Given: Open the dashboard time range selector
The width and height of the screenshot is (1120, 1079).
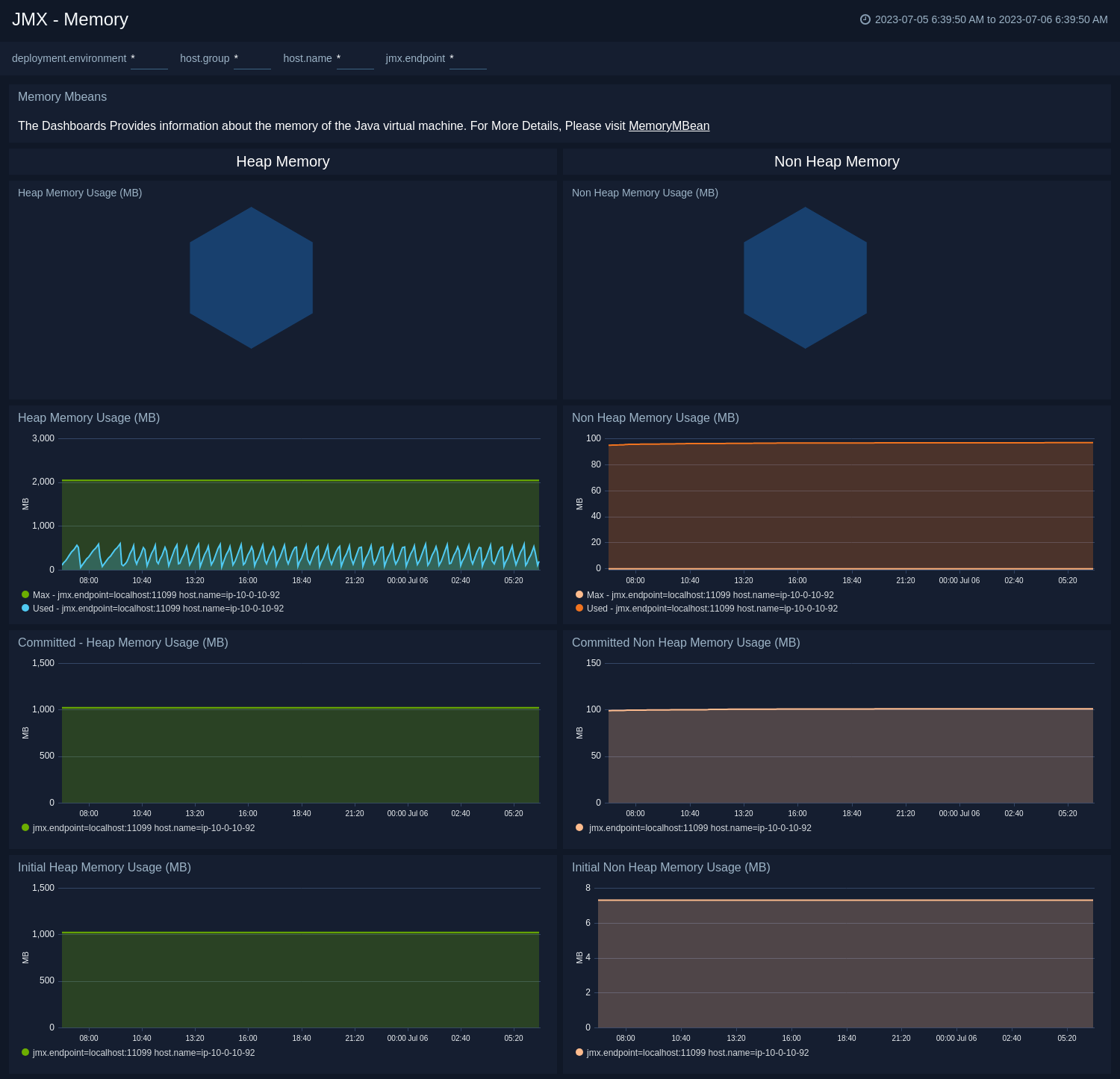Looking at the screenshot, I should tap(984, 19).
